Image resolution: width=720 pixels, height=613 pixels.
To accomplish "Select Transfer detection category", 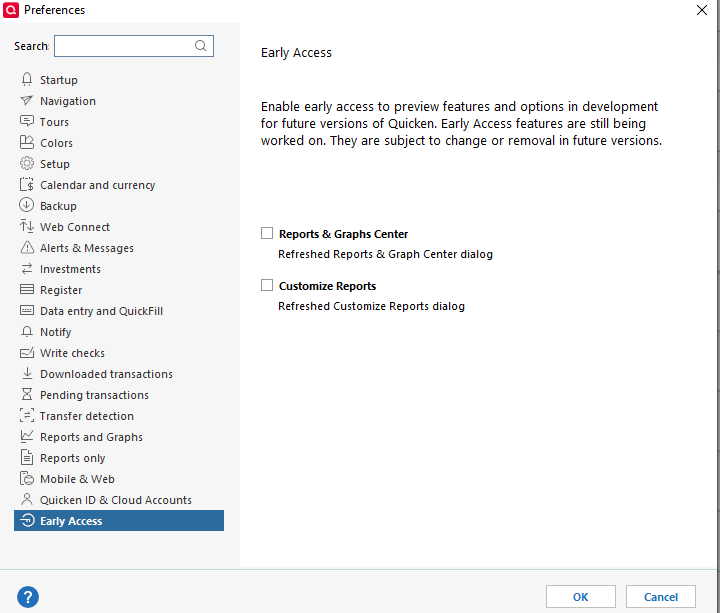I will point(87,416).
